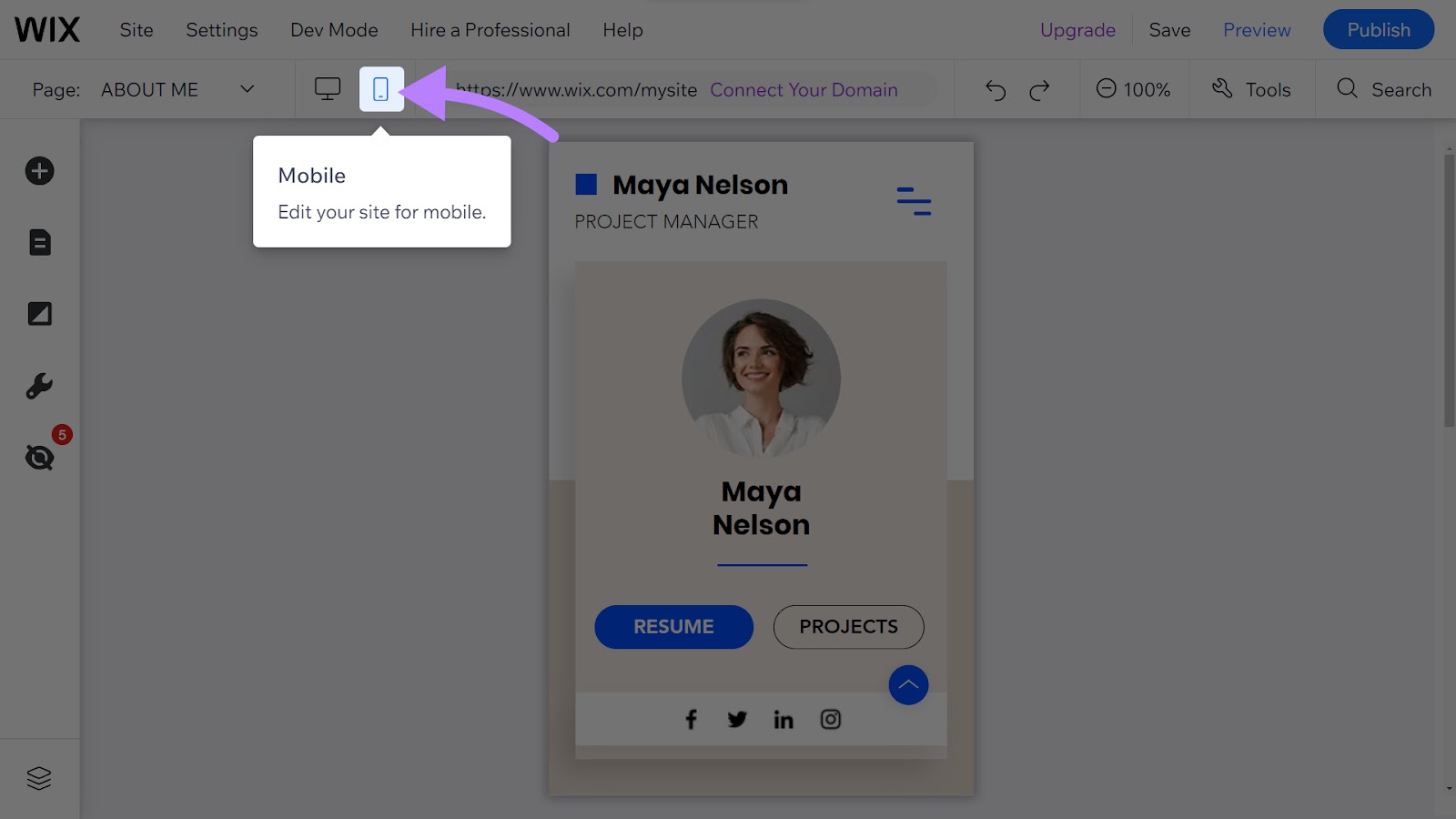This screenshot has height=819, width=1456.
Task: Click the Connect Your Domain link
Action: [x=804, y=89]
